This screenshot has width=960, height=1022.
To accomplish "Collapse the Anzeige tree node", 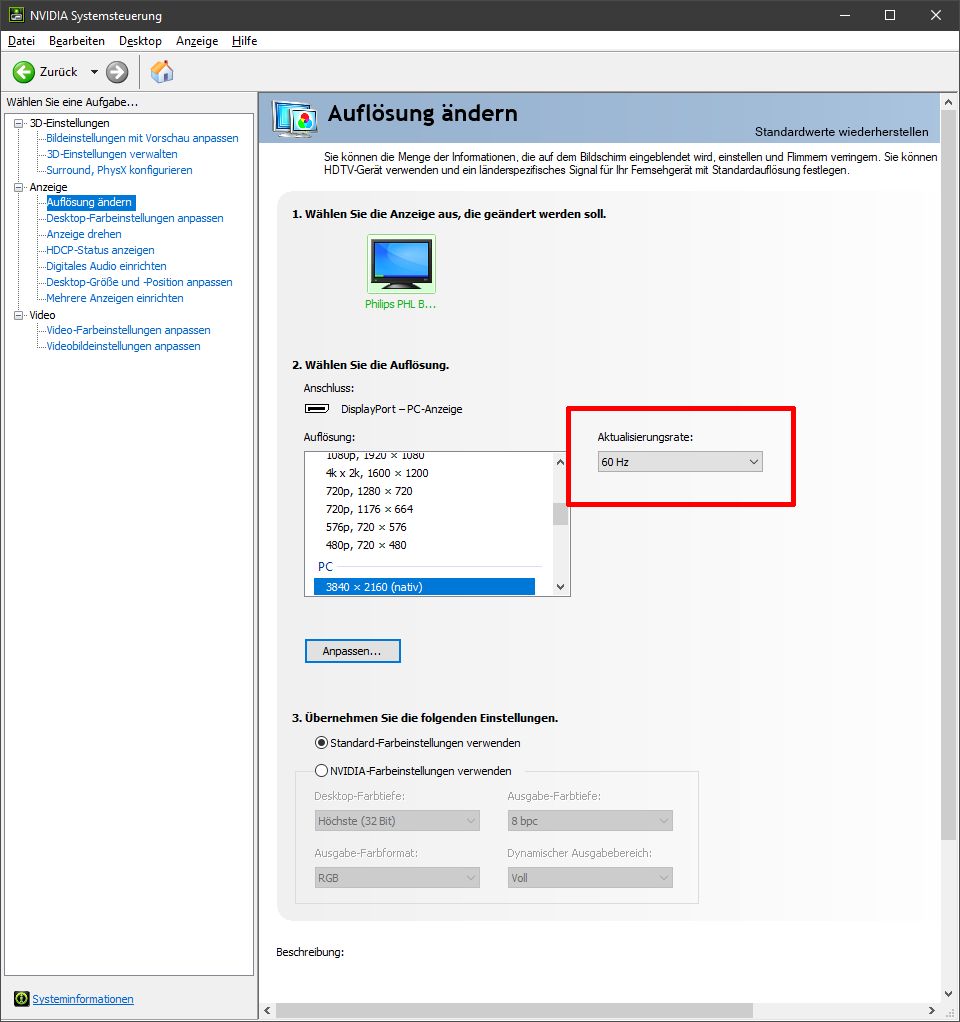I will click(18, 187).
